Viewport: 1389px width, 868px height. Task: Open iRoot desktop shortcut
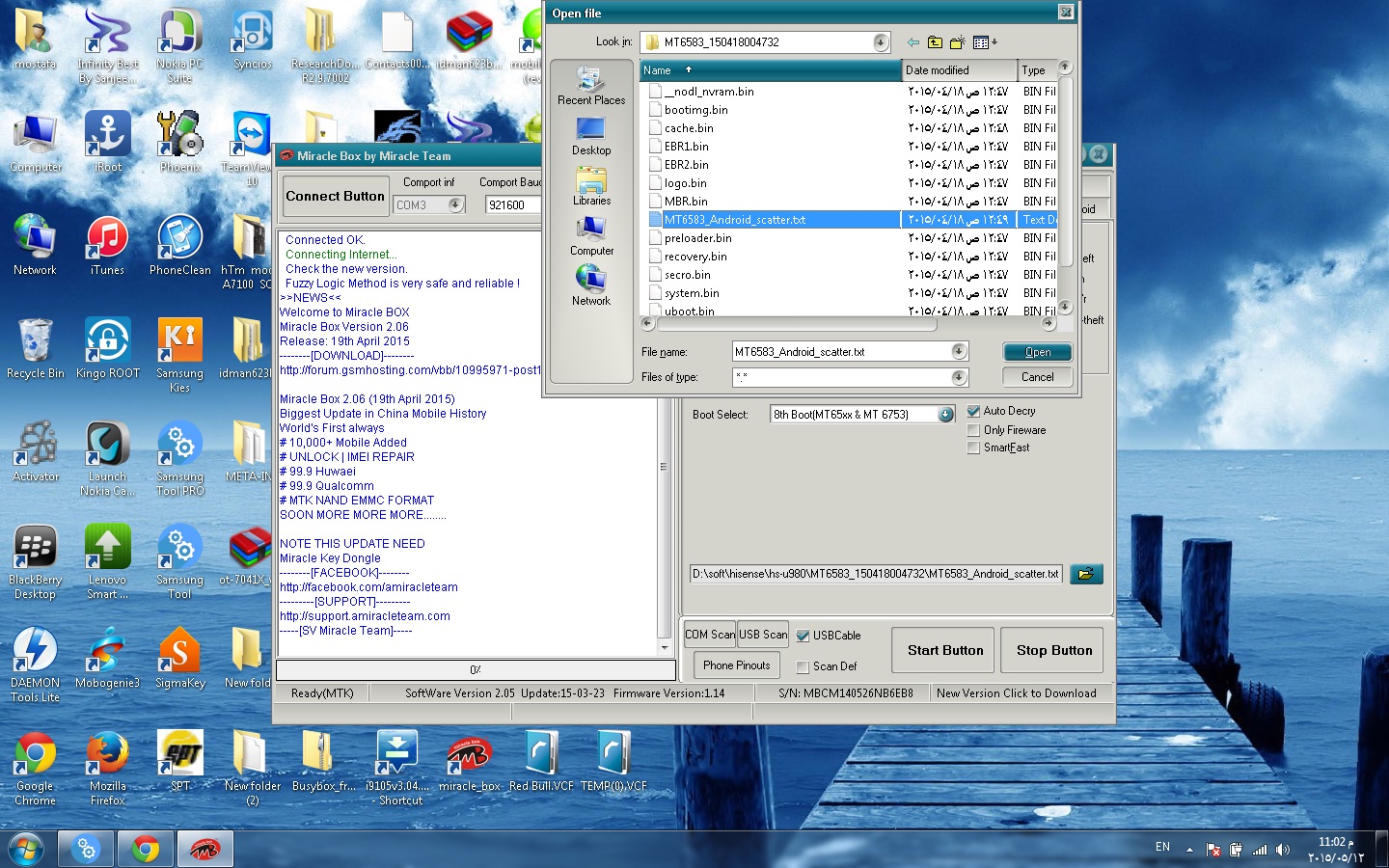(108, 142)
